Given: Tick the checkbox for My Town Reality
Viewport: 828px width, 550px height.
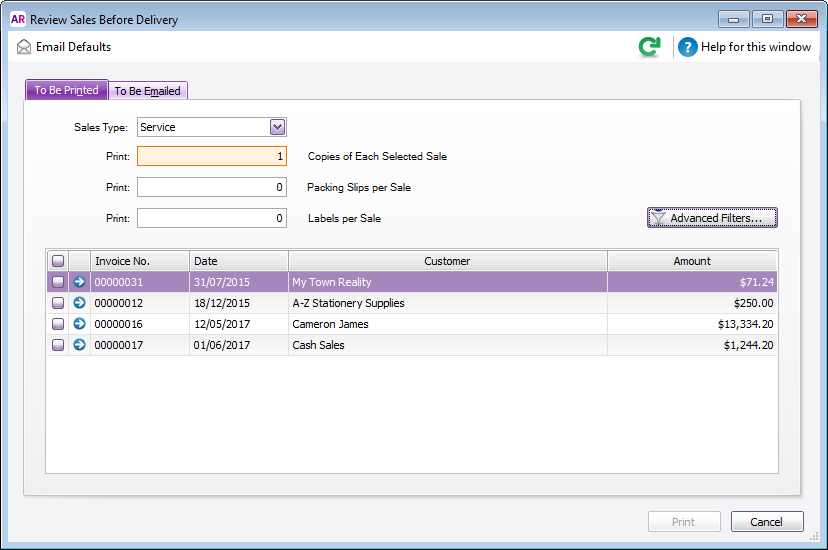Looking at the screenshot, I should coord(58,282).
